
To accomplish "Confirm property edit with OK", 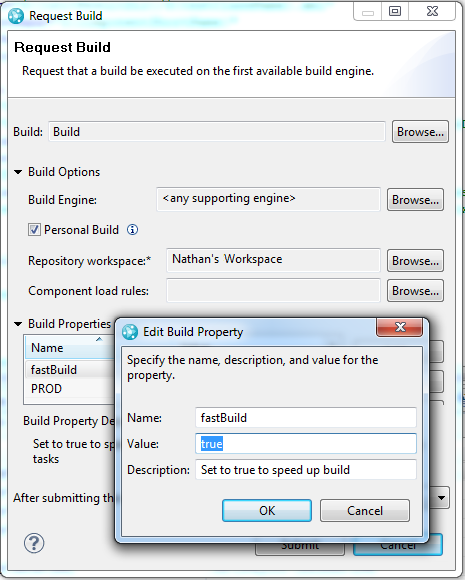I will pos(267,510).
